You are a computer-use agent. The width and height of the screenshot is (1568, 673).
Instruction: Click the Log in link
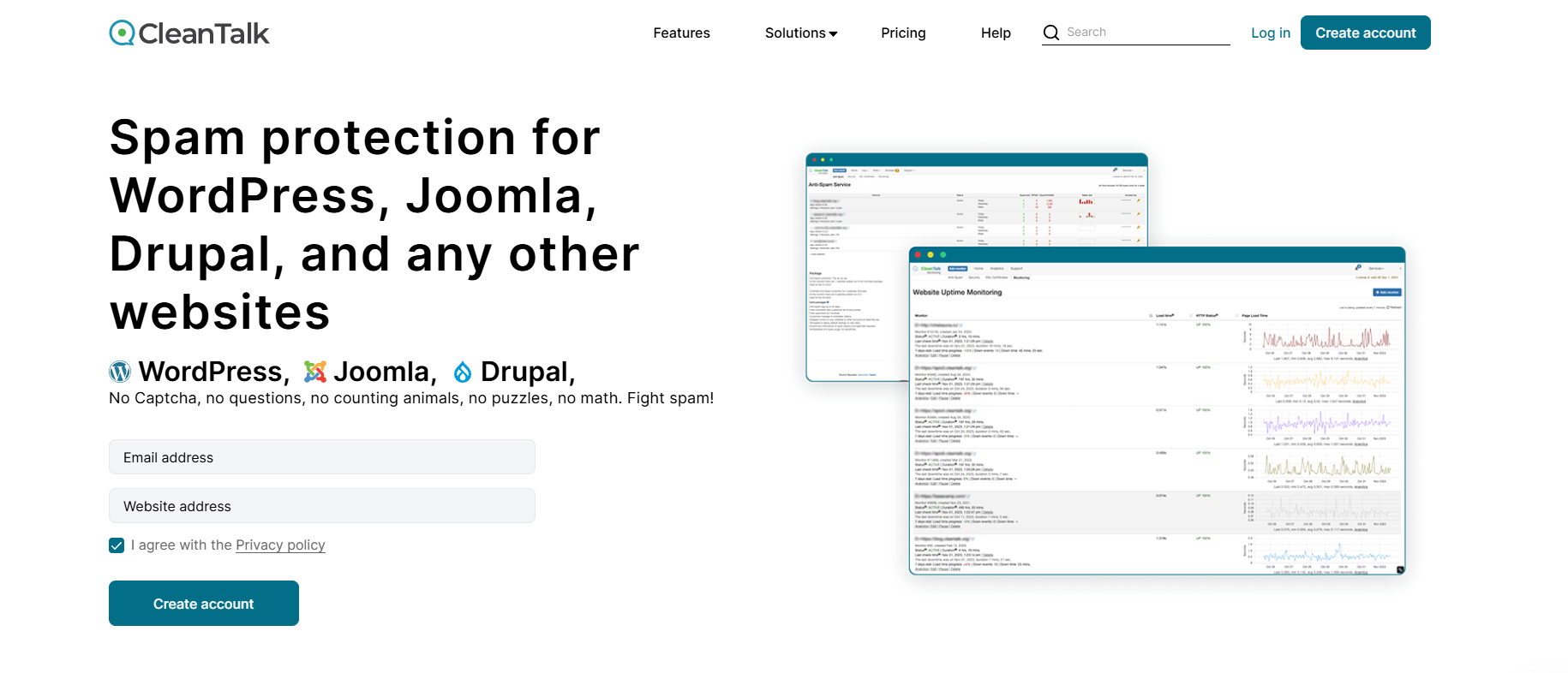[x=1271, y=33]
